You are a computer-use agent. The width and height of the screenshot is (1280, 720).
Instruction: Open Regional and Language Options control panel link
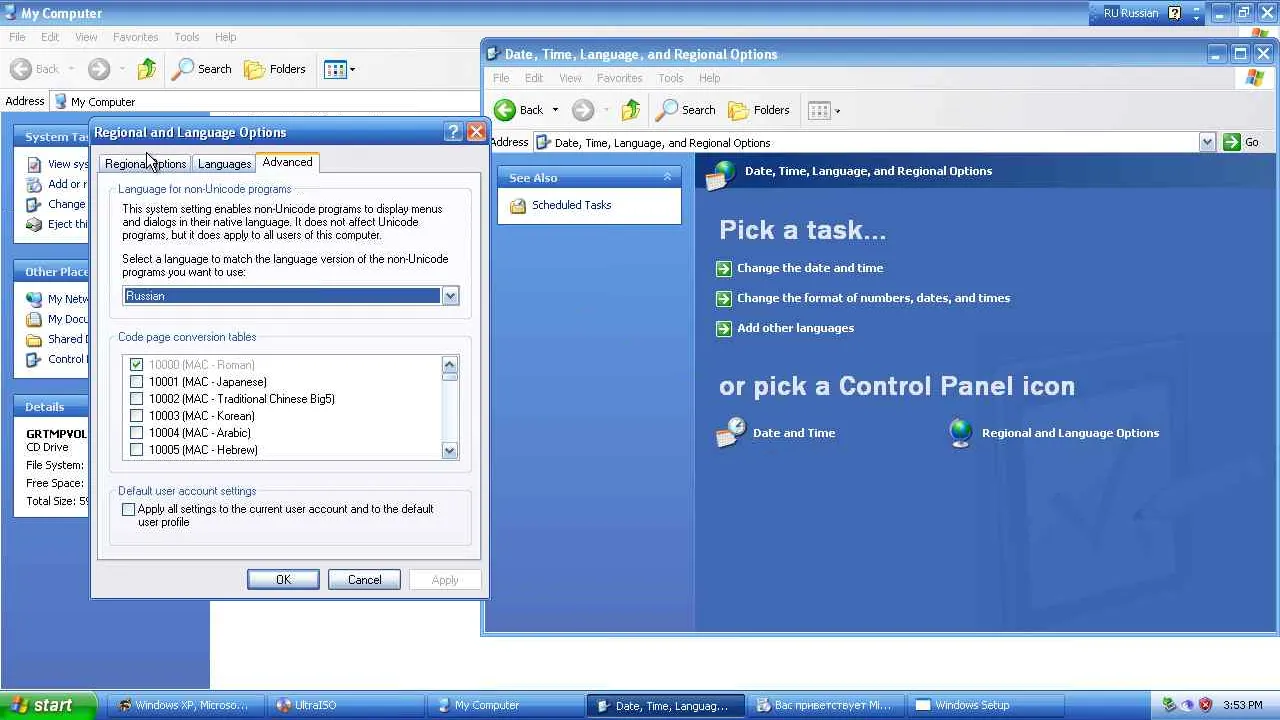coord(1070,433)
